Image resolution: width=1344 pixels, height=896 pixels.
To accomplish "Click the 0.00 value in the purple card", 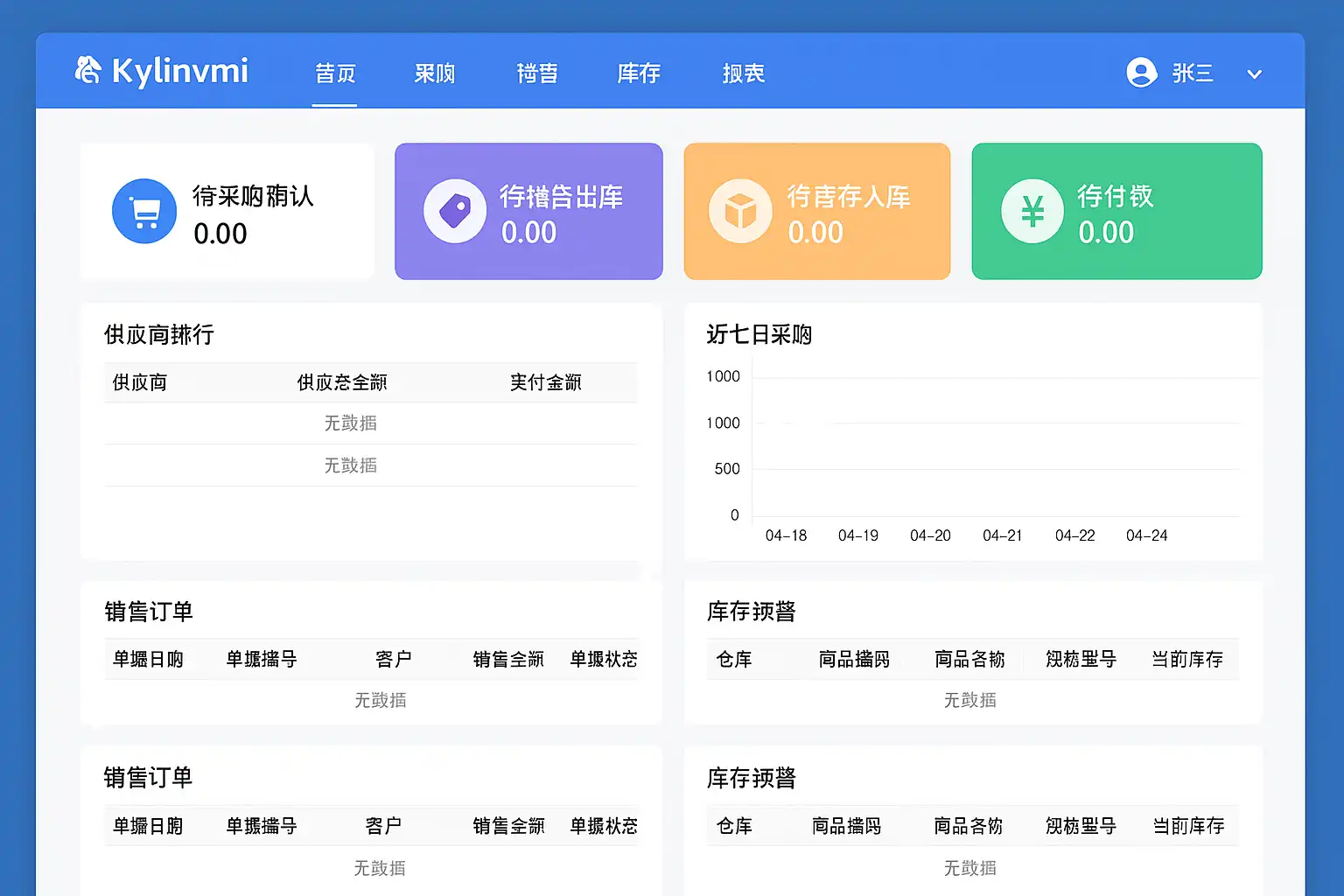I will point(528,233).
